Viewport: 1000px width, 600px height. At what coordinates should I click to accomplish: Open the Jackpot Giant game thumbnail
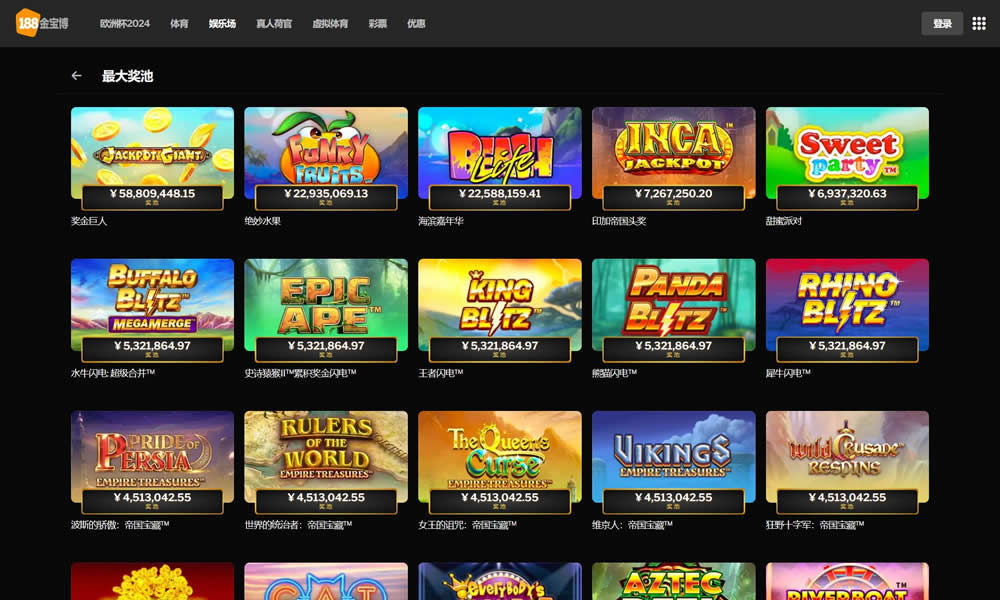pos(152,153)
